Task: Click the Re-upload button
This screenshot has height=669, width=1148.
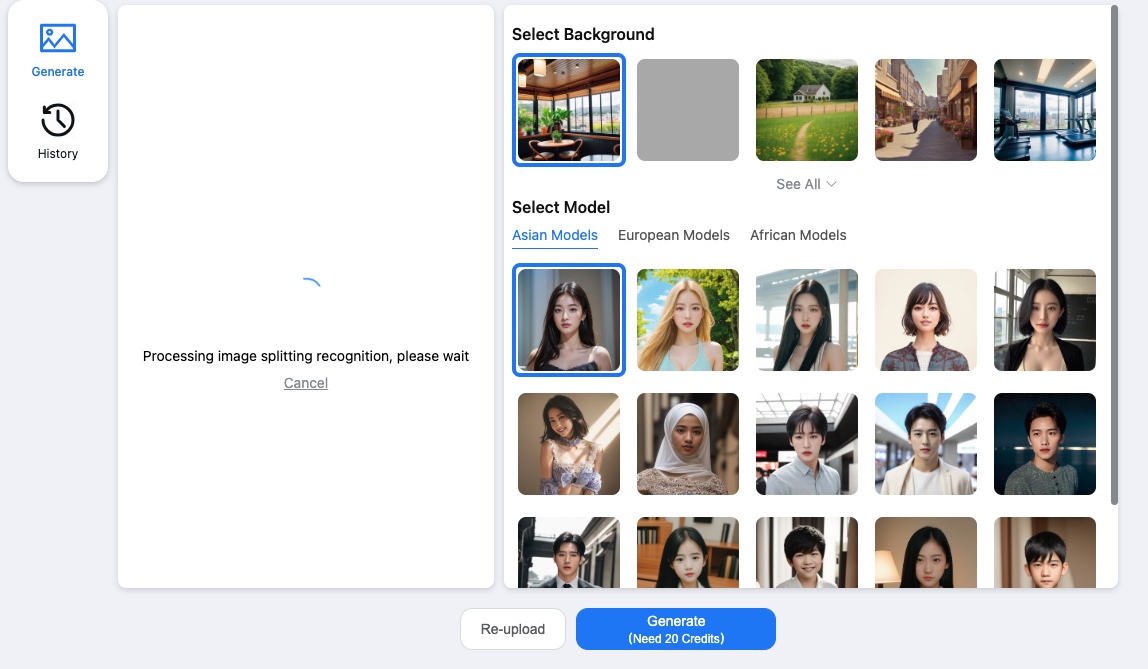Action: (512, 629)
